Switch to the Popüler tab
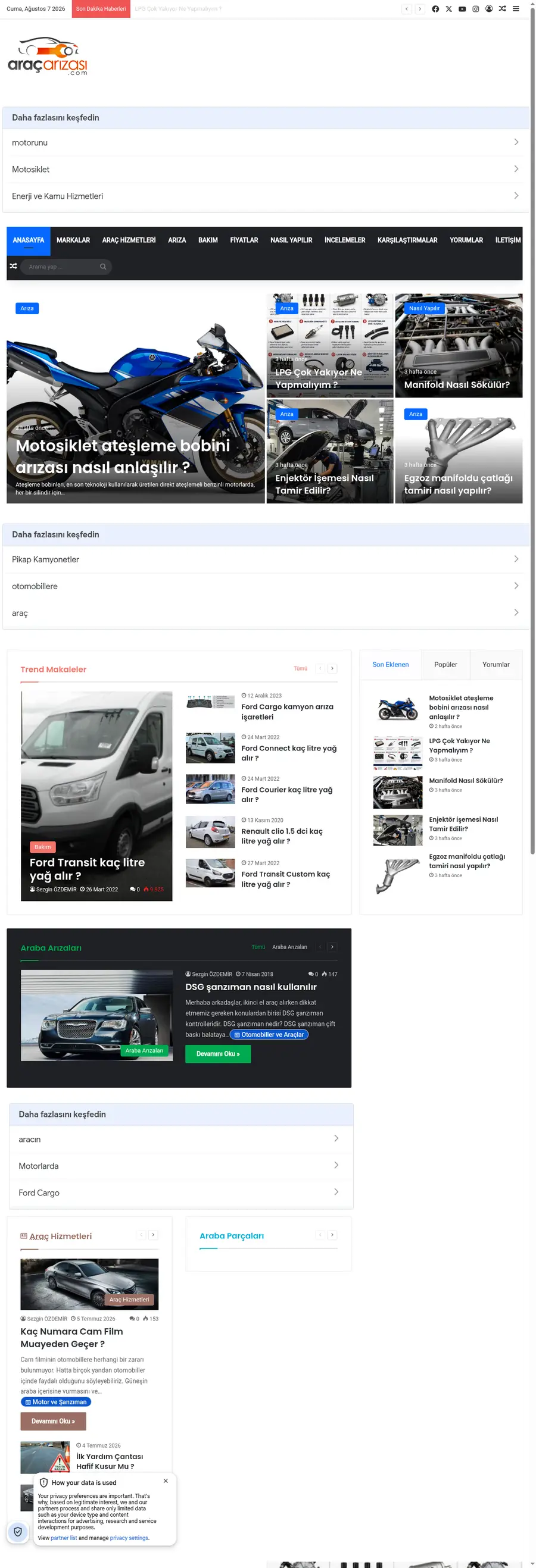 (x=445, y=665)
